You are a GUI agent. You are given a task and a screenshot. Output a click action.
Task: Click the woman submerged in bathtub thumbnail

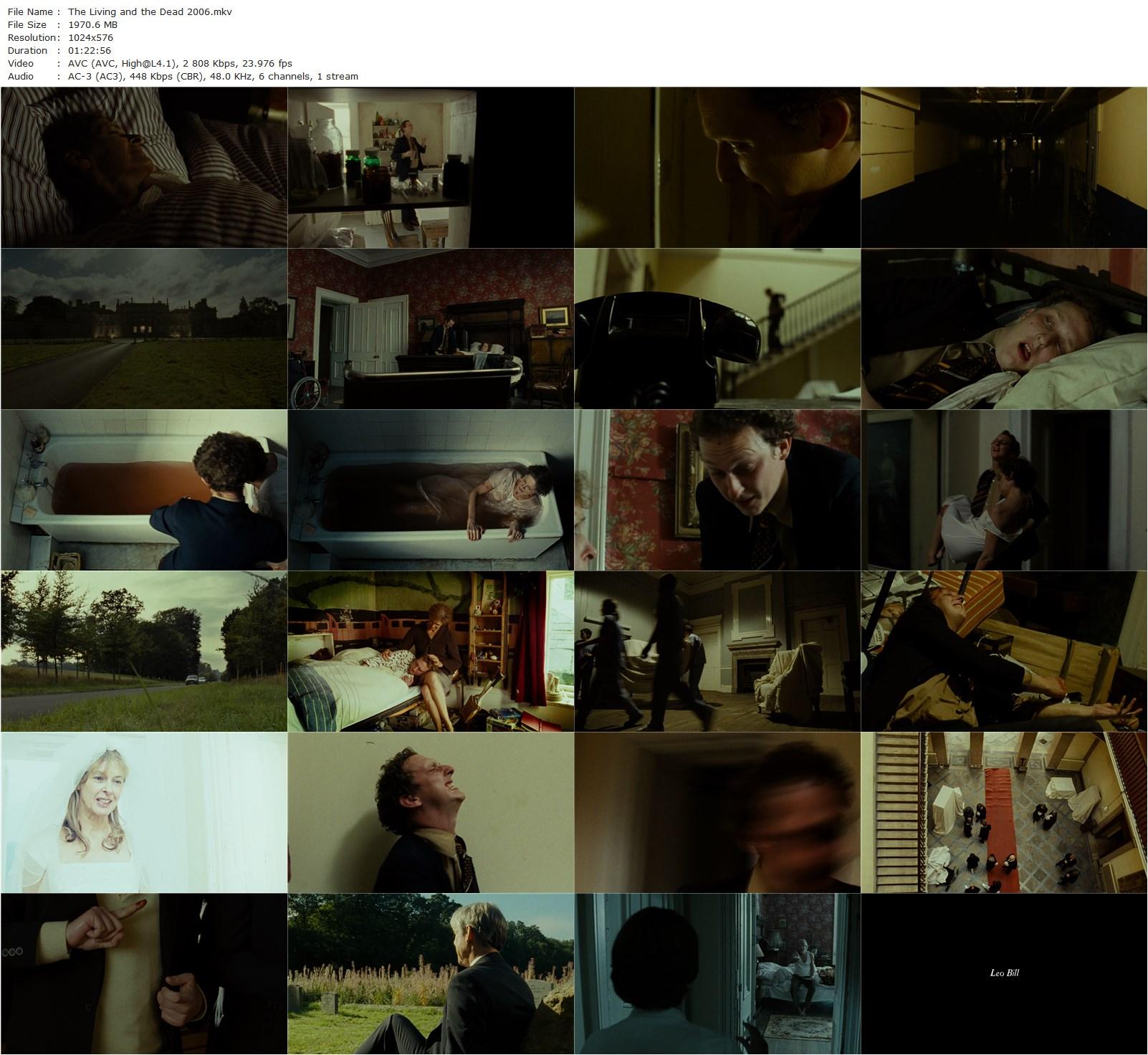(x=431, y=490)
